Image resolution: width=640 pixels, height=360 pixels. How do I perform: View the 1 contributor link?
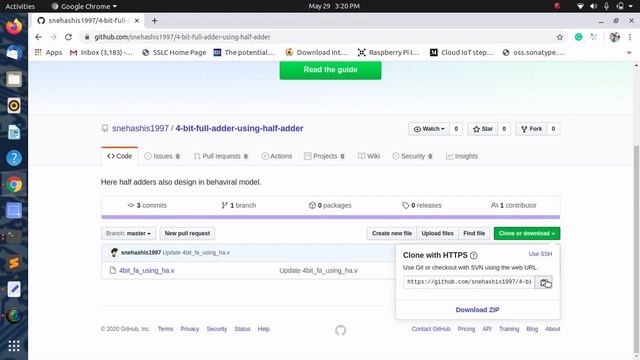pos(513,205)
